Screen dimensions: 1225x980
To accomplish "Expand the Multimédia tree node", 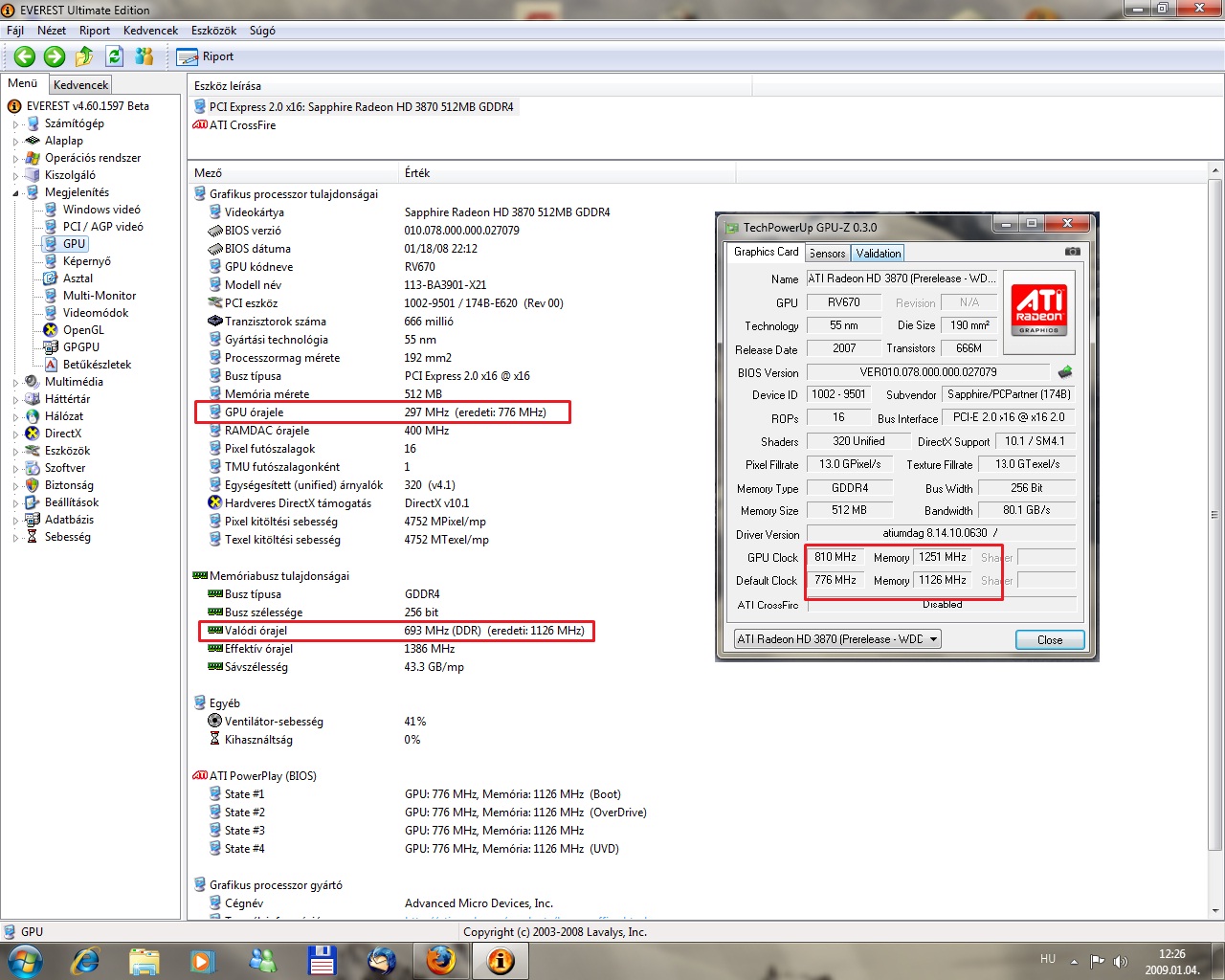I will pos(15,383).
